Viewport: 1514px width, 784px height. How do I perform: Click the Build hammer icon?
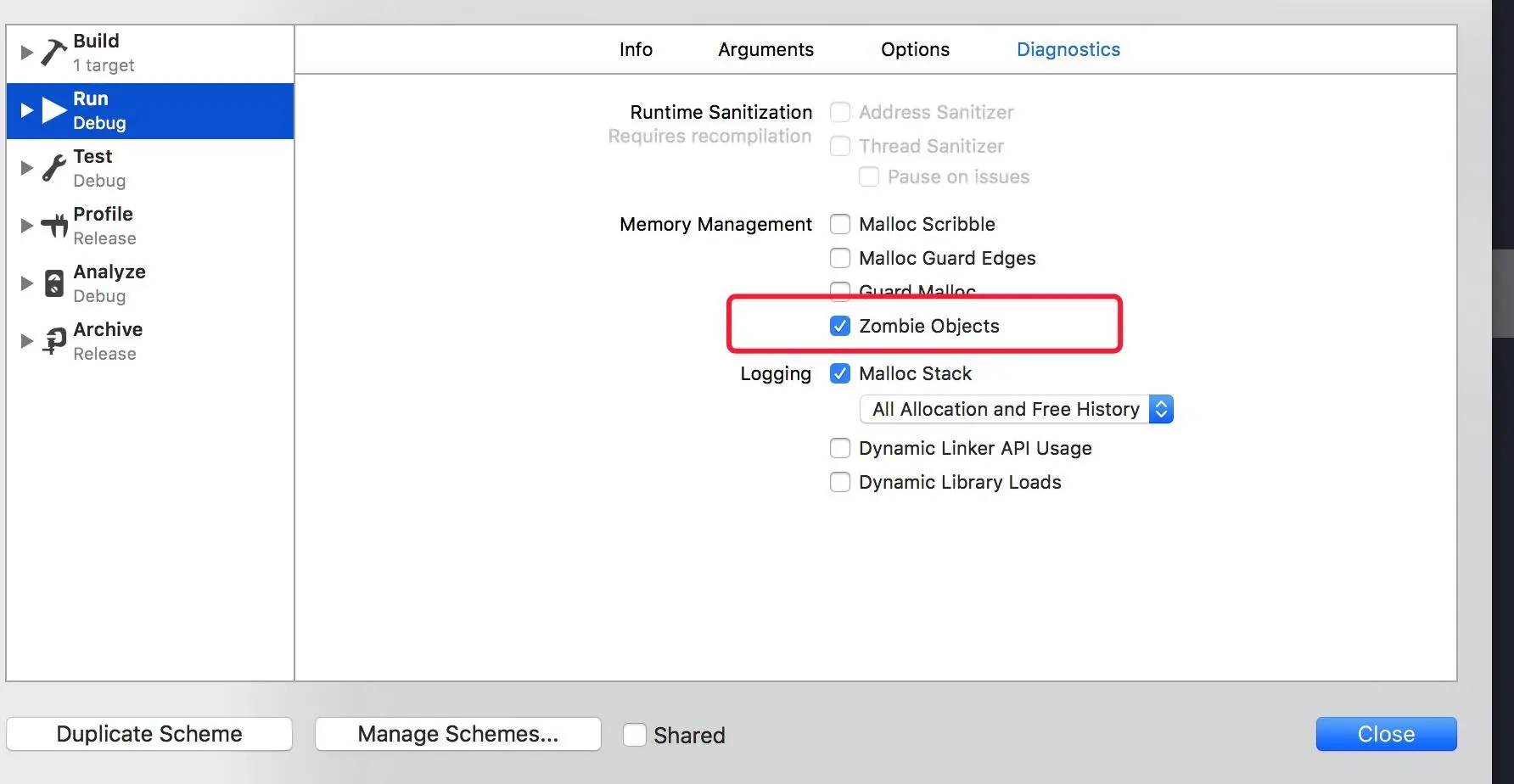point(53,53)
